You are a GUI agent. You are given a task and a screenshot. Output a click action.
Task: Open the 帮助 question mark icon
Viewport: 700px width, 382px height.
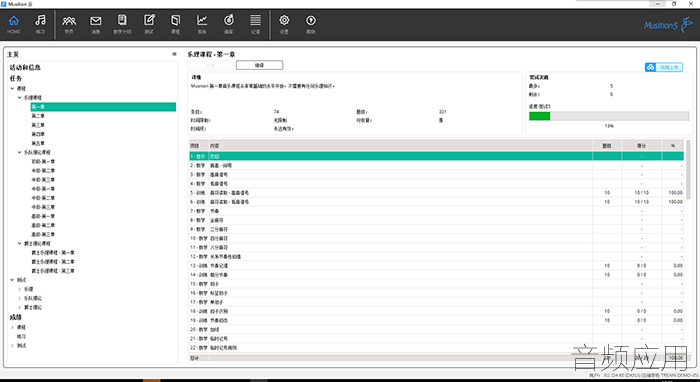coord(311,25)
